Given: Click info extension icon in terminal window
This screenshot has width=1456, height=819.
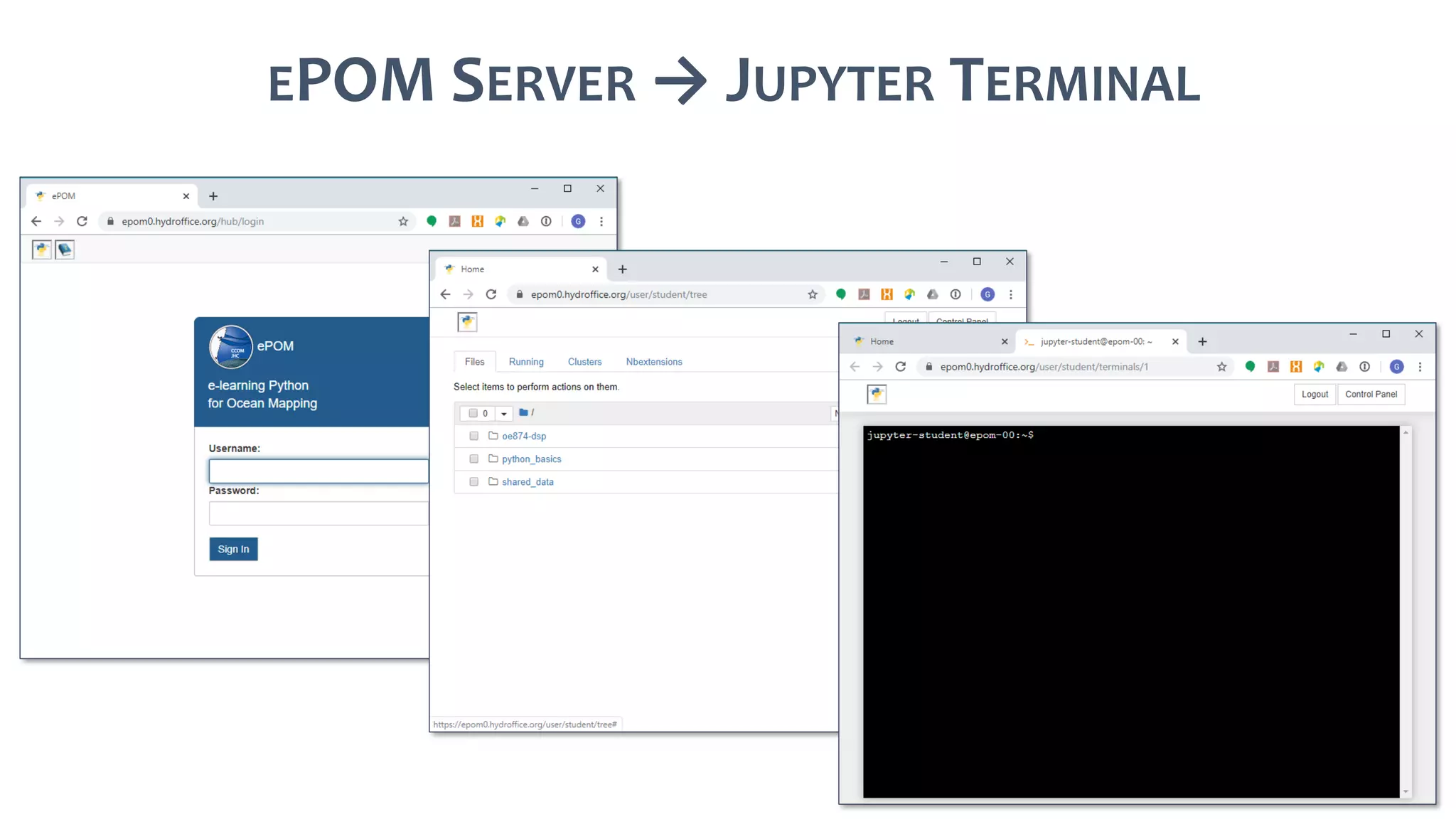Looking at the screenshot, I should click(1365, 367).
